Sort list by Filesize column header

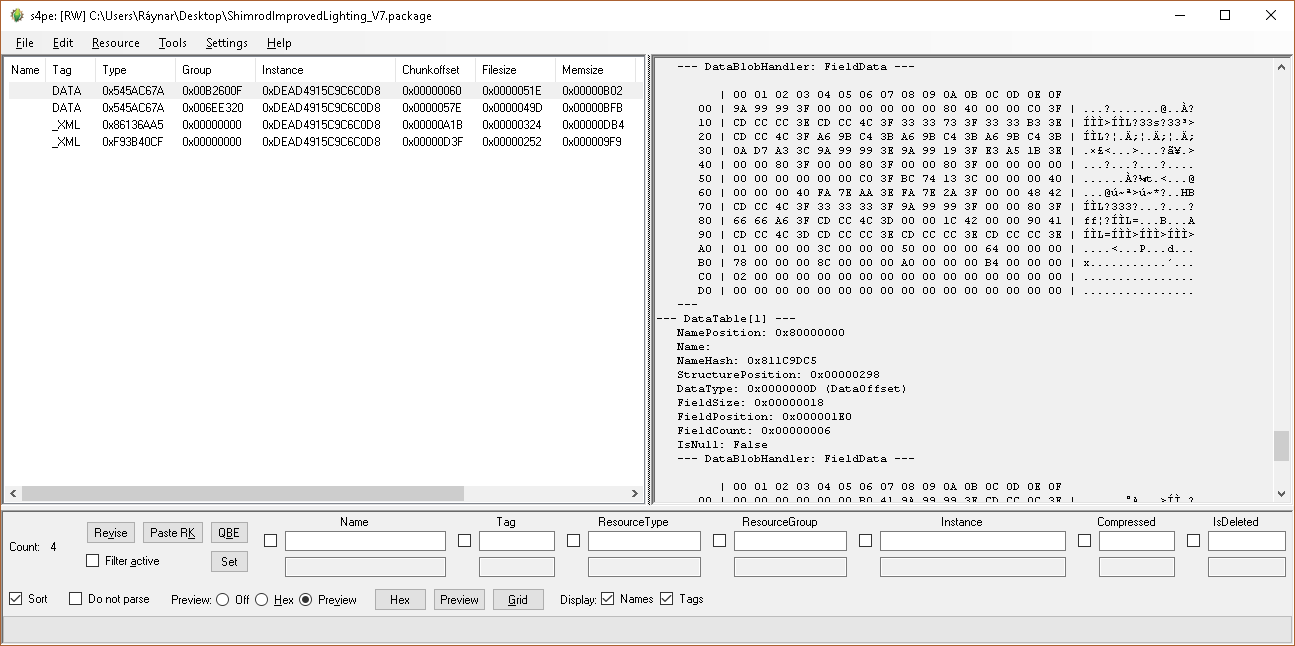516,70
